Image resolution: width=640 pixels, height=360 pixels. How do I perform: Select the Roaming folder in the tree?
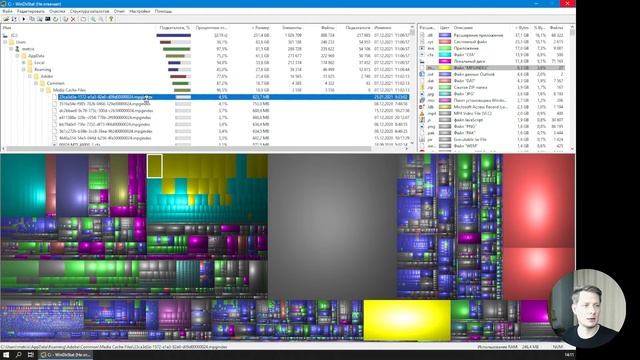click(x=42, y=70)
